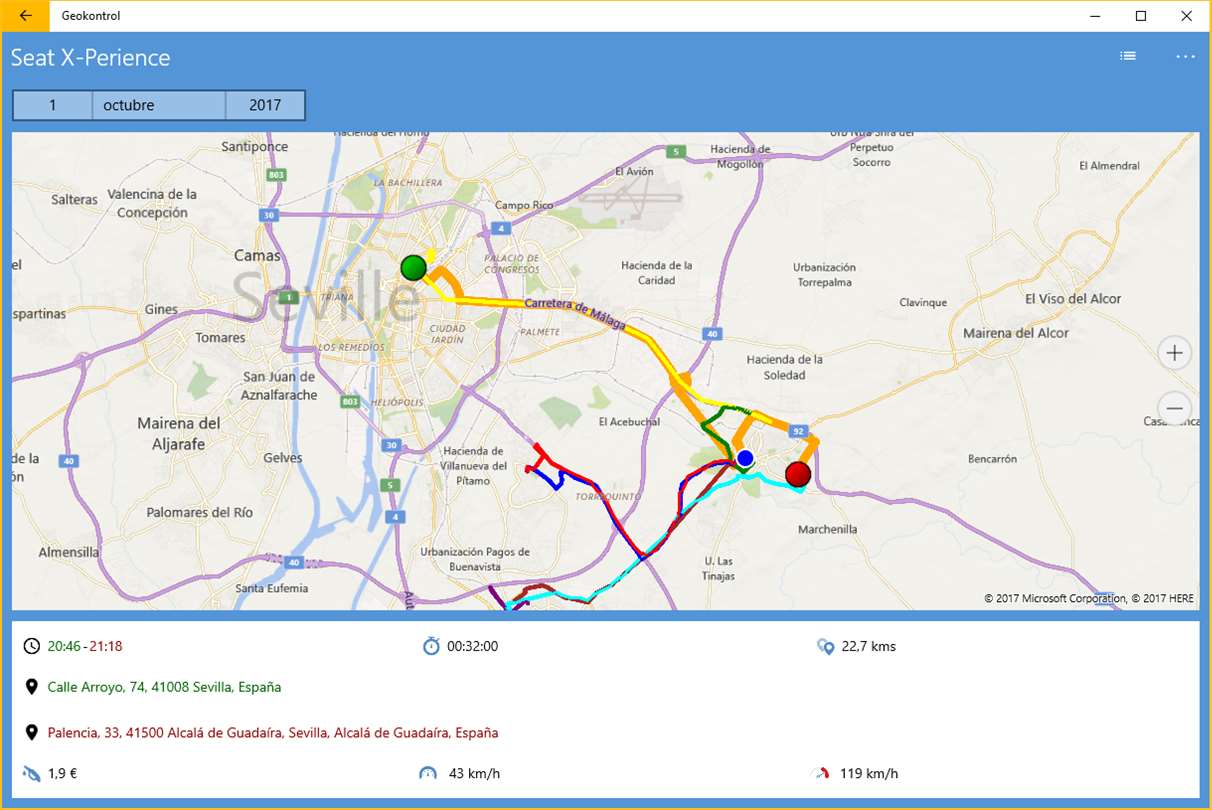The height and width of the screenshot is (810, 1212).
Task: Click the max speed gauge icon
Action: [823, 773]
